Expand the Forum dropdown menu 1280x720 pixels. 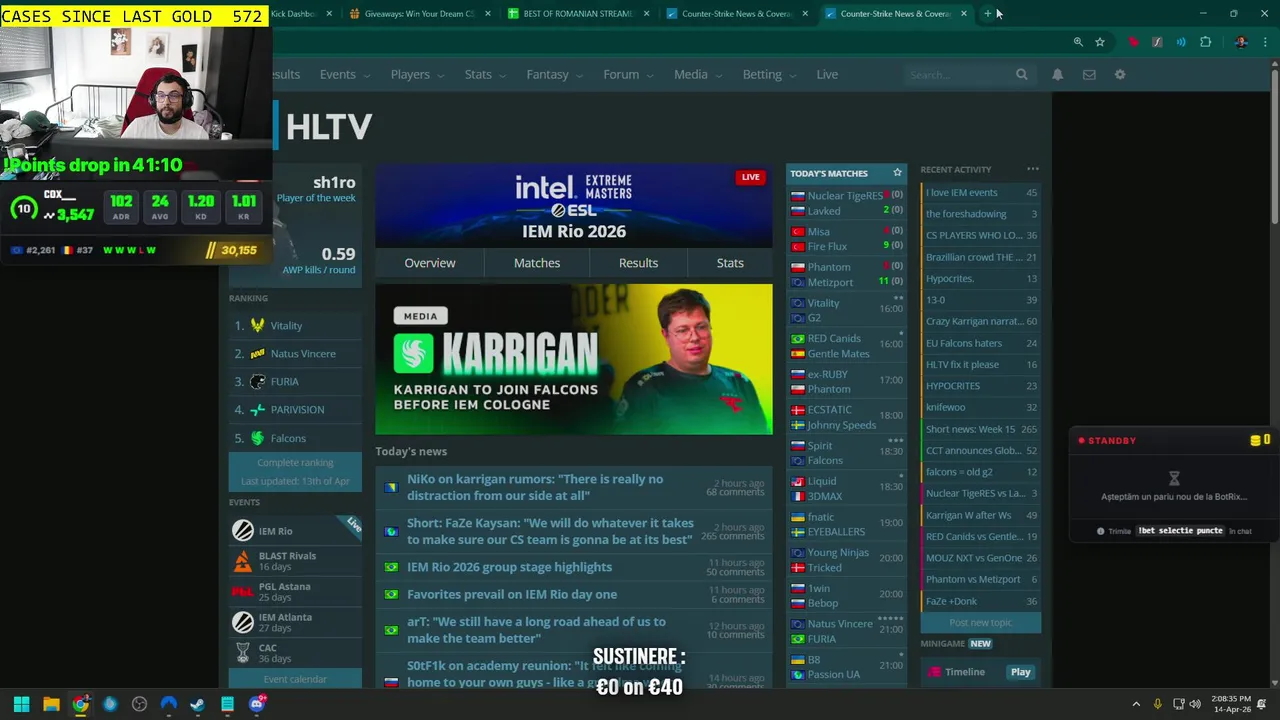627,74
